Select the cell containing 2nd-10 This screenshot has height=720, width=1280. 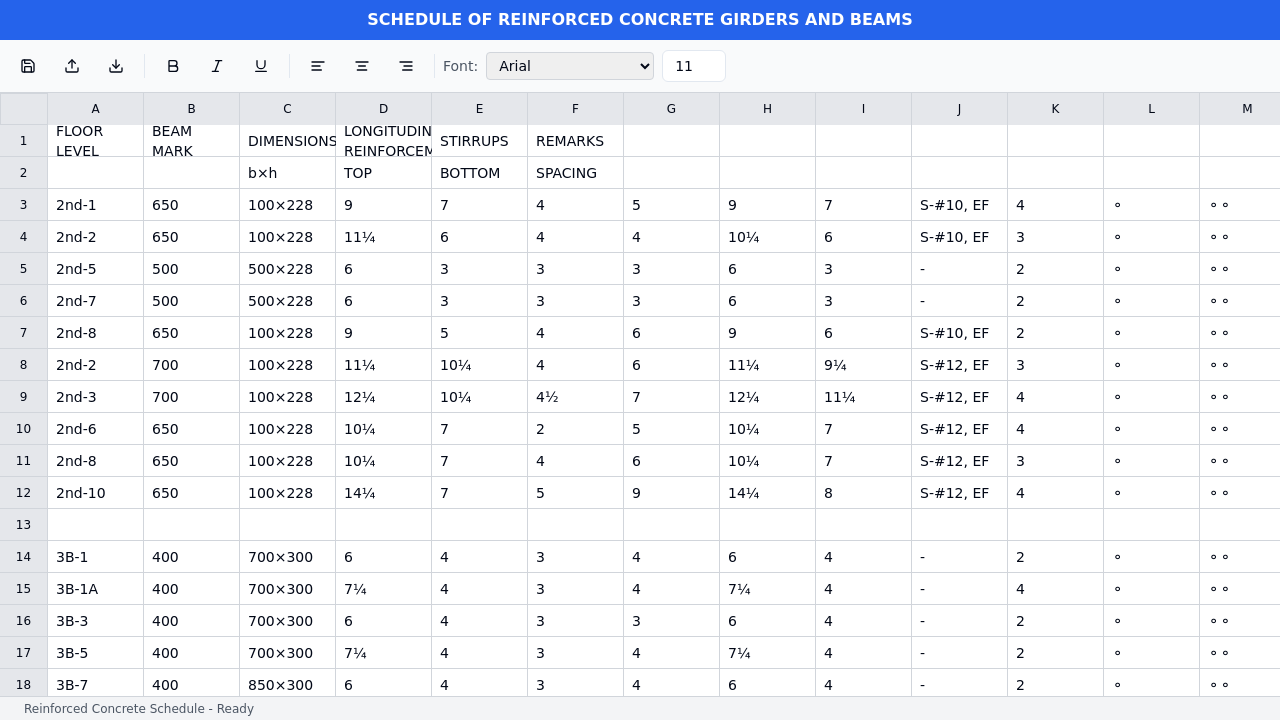(x=95, y=493)
